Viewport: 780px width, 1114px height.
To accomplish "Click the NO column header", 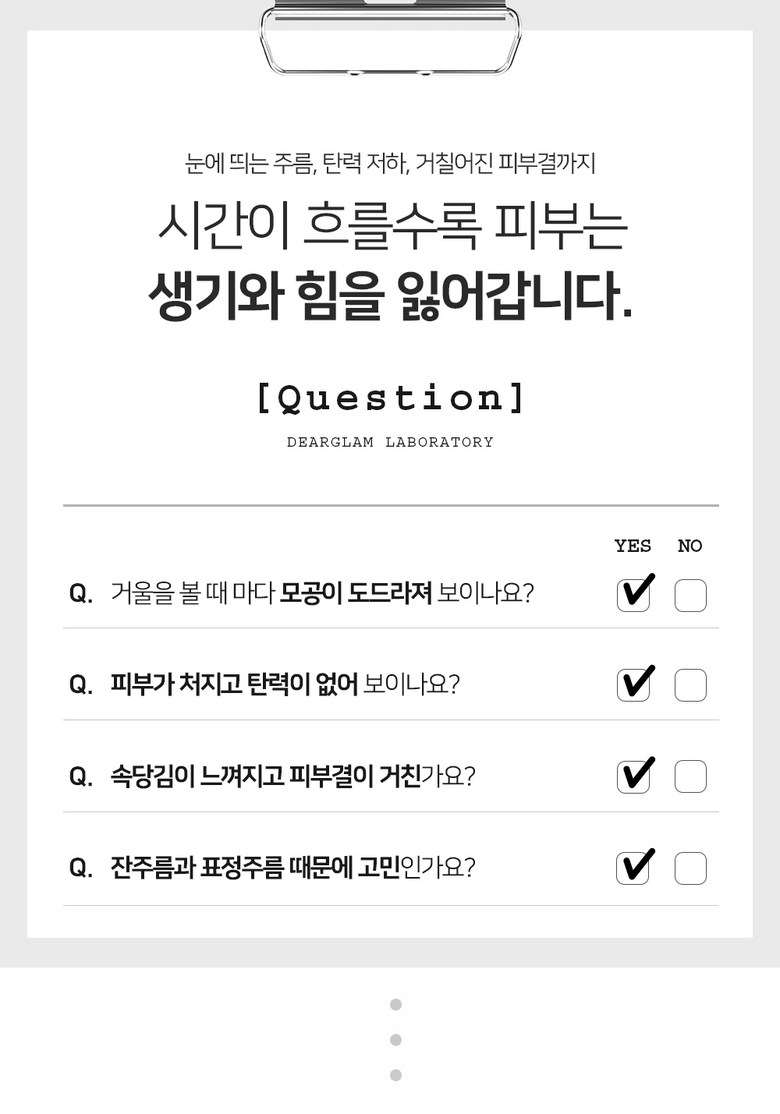I will click(690, 546).
